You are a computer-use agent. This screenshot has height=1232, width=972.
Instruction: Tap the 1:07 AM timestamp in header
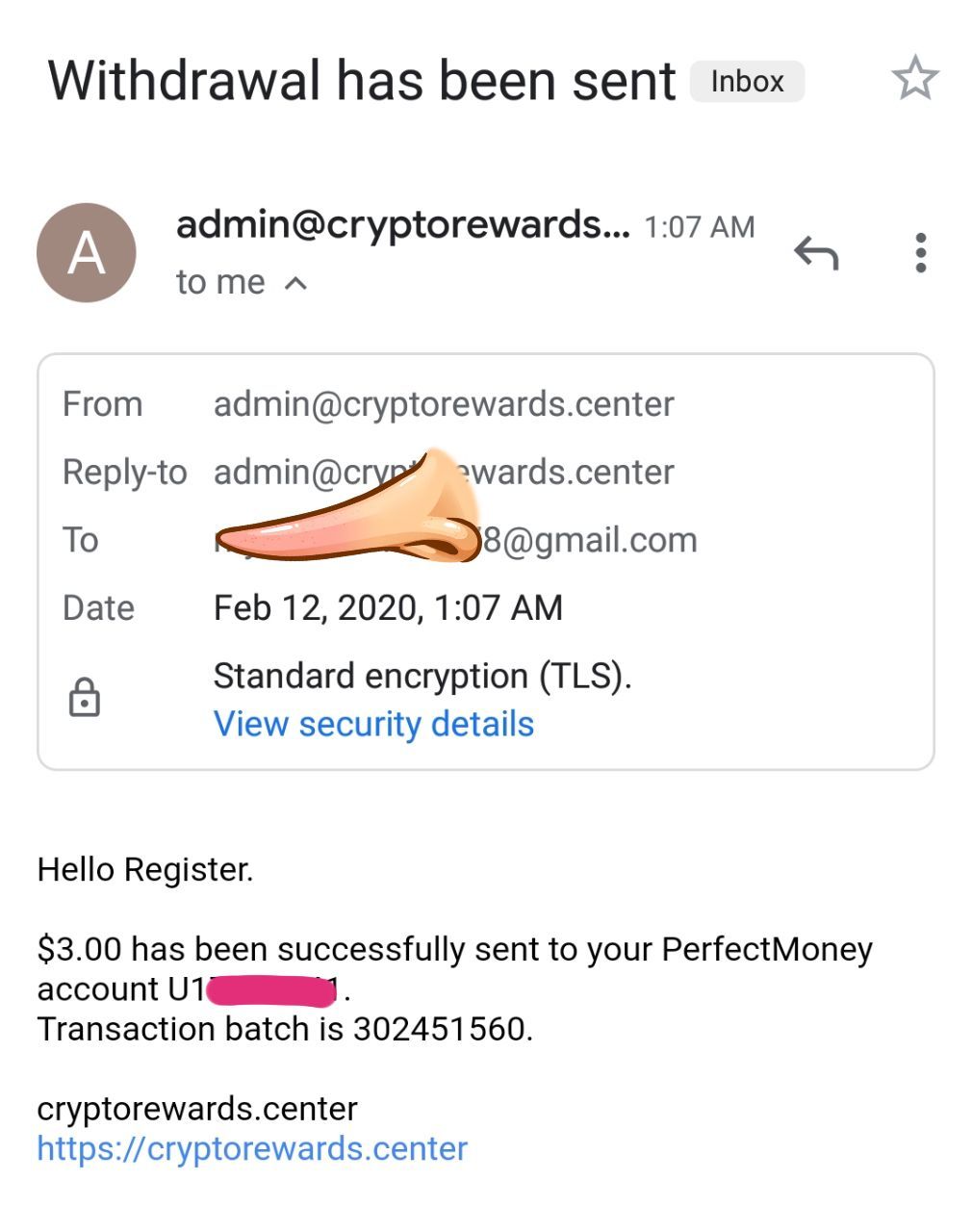[700, 227]
